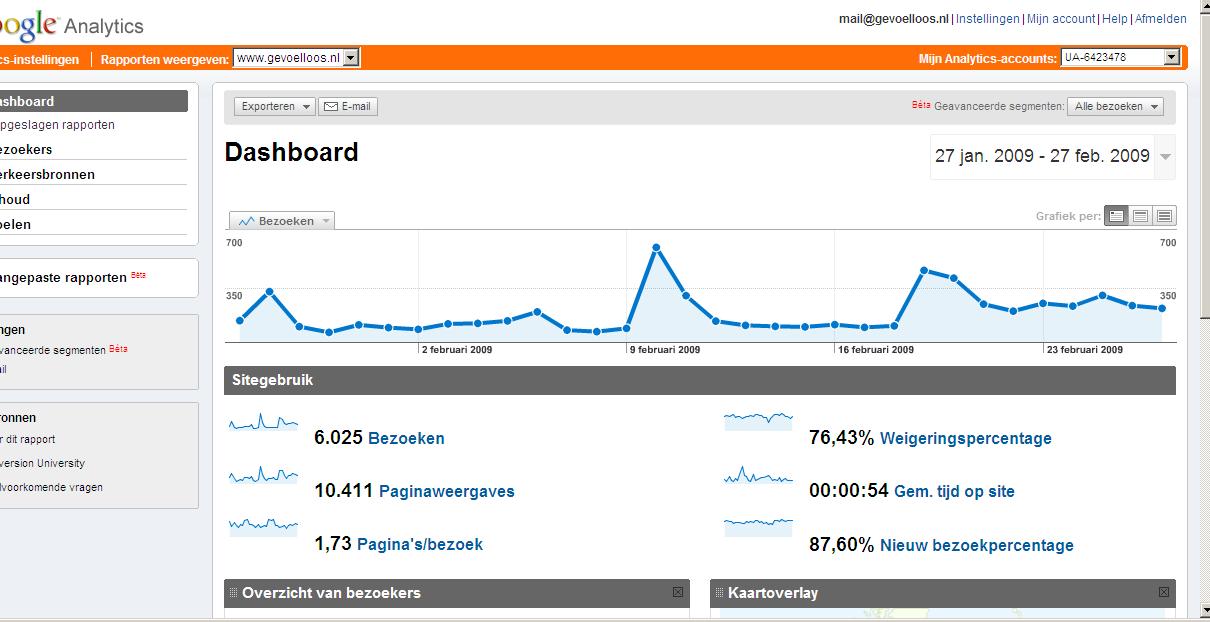Click the Sitegebruik section header
Image resolution: width=1210 pixels, height=622 pixels.
700,380
